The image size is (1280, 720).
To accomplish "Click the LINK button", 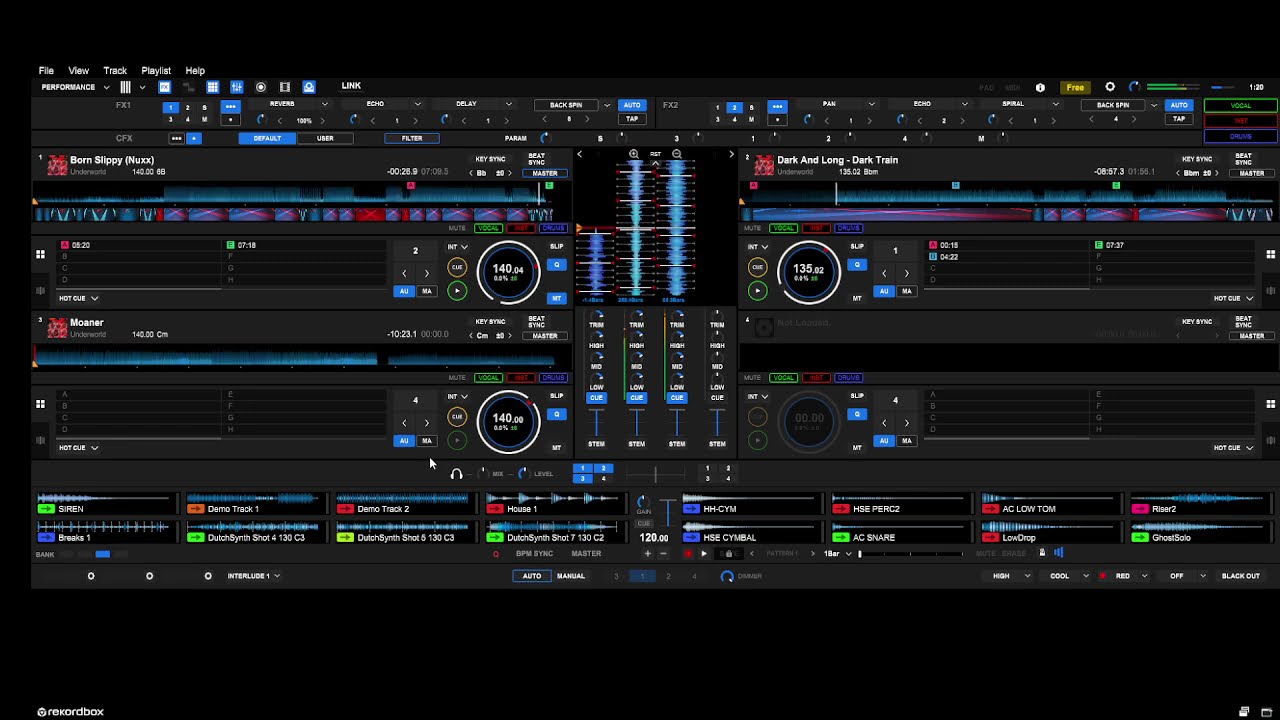I will click(x=351, y=86).
